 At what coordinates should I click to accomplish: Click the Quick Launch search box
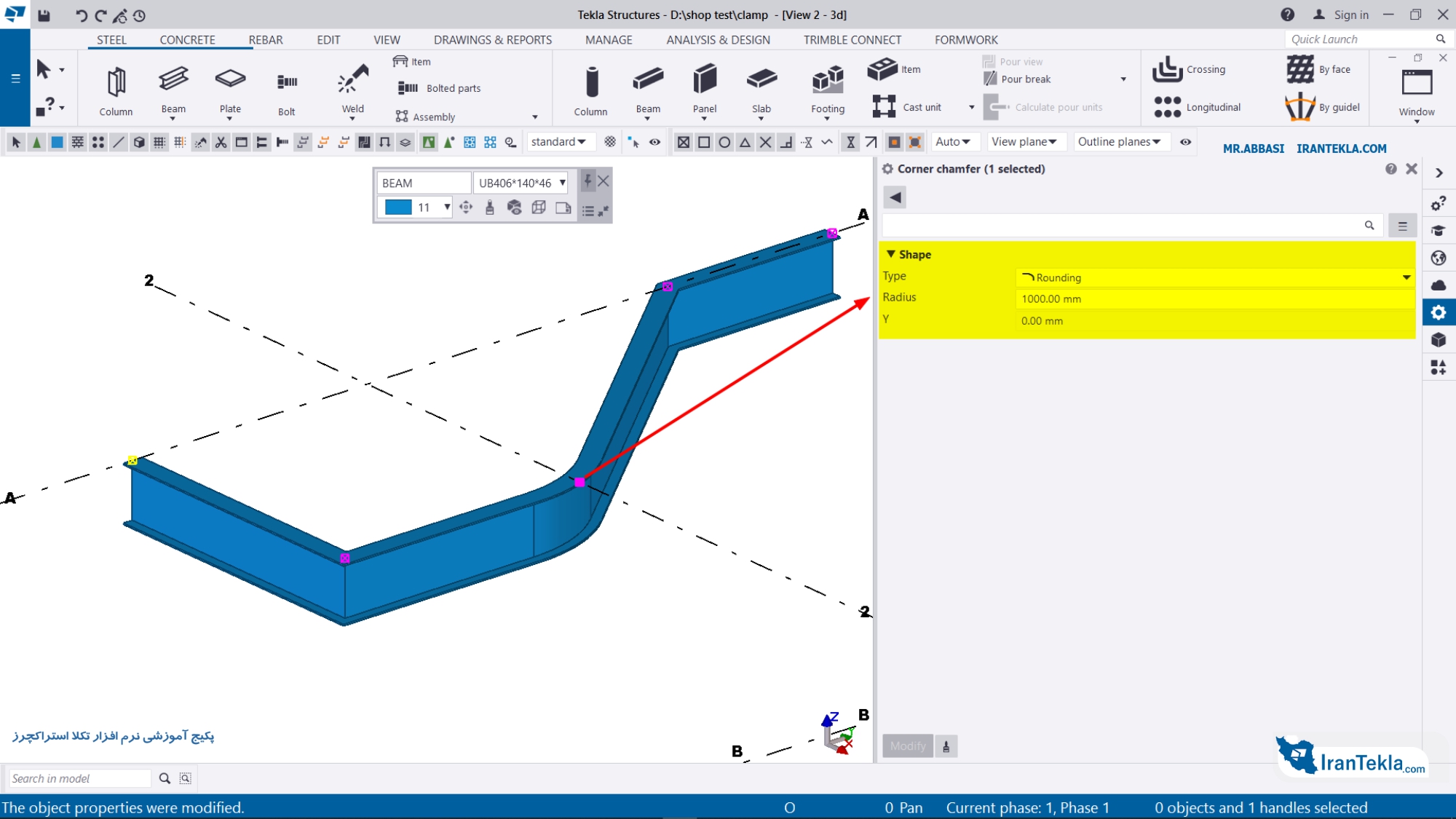(1359, 39)
